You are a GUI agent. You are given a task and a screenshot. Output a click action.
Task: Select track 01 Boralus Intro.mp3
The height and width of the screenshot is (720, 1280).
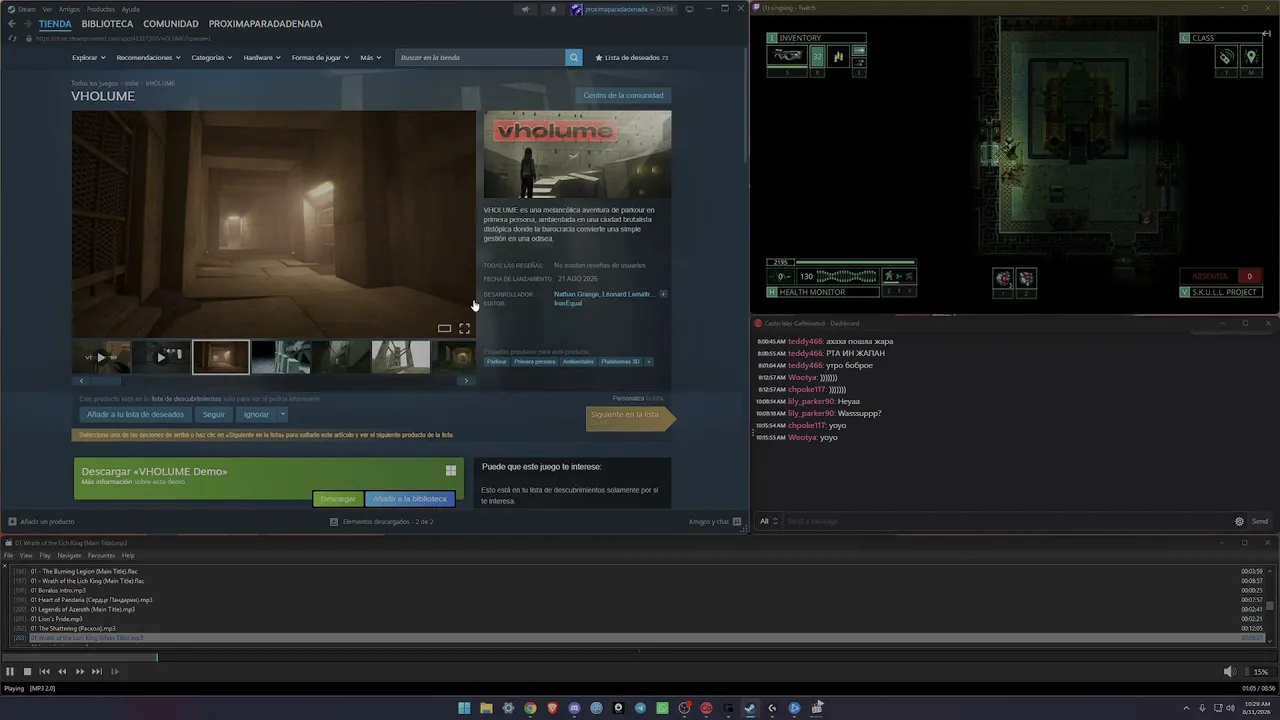(x=58, y=590)
